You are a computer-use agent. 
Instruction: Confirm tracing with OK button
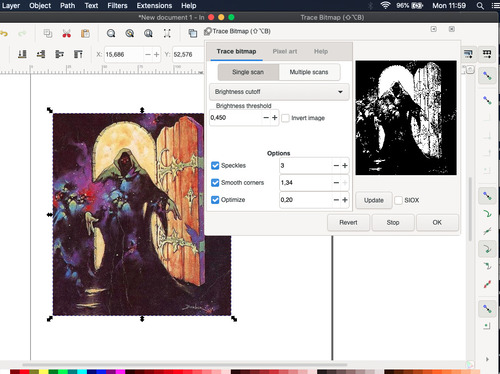click(x=437, y=222)
